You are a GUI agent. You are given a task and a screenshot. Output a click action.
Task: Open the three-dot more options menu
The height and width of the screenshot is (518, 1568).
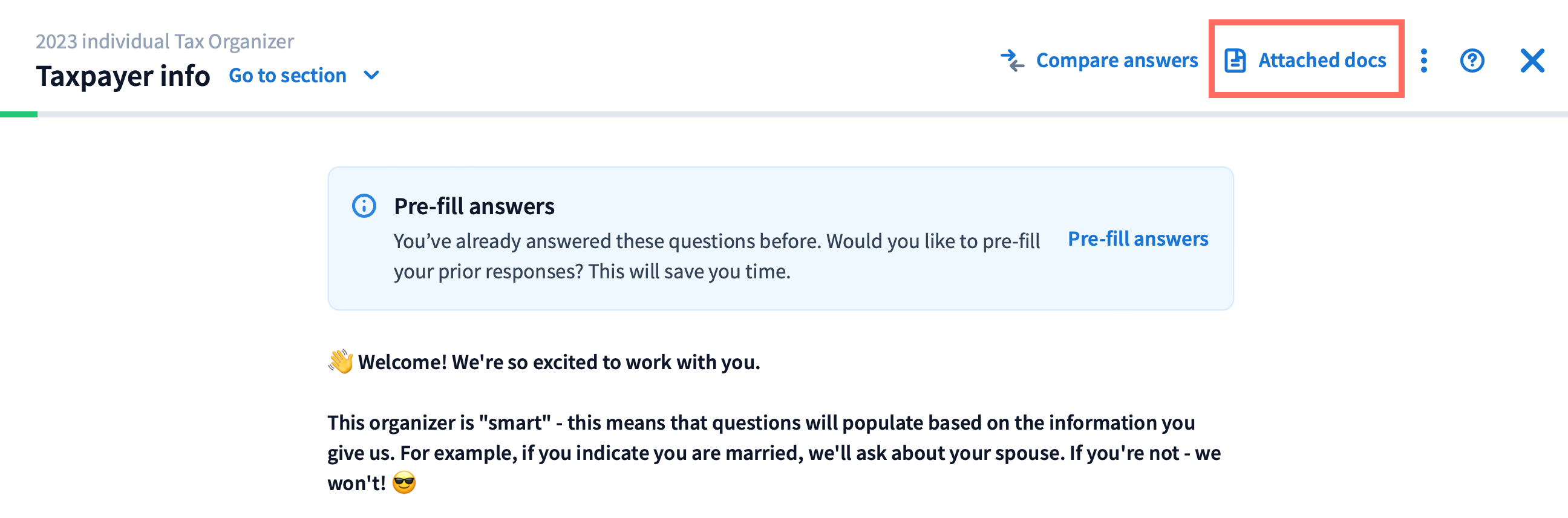pos(1424,61)
